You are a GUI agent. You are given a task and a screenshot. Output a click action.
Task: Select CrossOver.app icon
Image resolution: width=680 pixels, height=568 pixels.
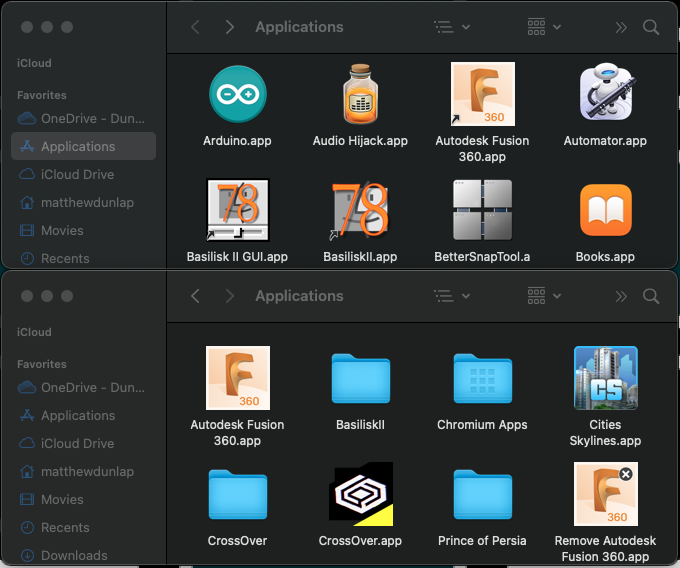pos(361,494)
